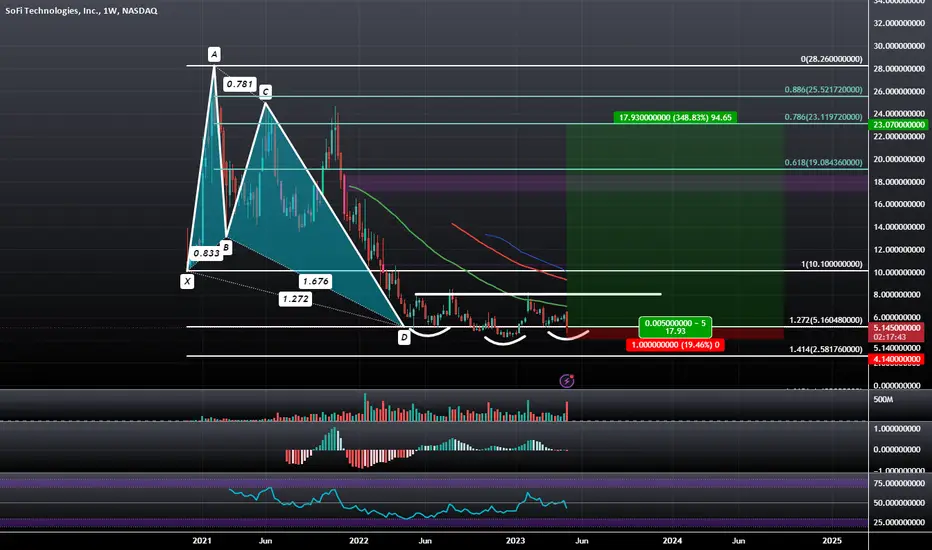
Task: Click the 8.000000000 price axis label
Action: pyautogui.click(x=899, y=295)
